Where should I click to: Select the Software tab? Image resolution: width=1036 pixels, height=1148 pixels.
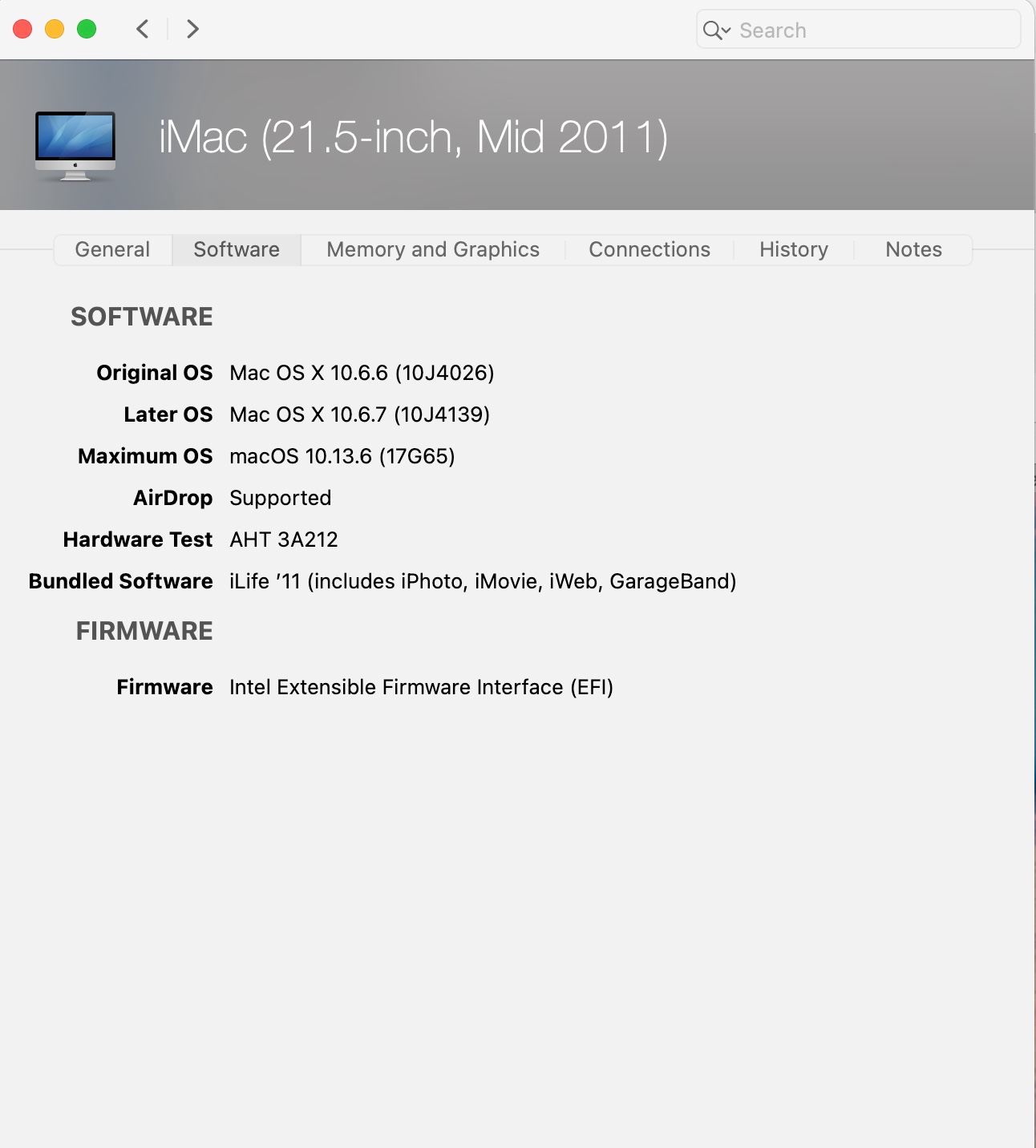click(x=237, y=249)
